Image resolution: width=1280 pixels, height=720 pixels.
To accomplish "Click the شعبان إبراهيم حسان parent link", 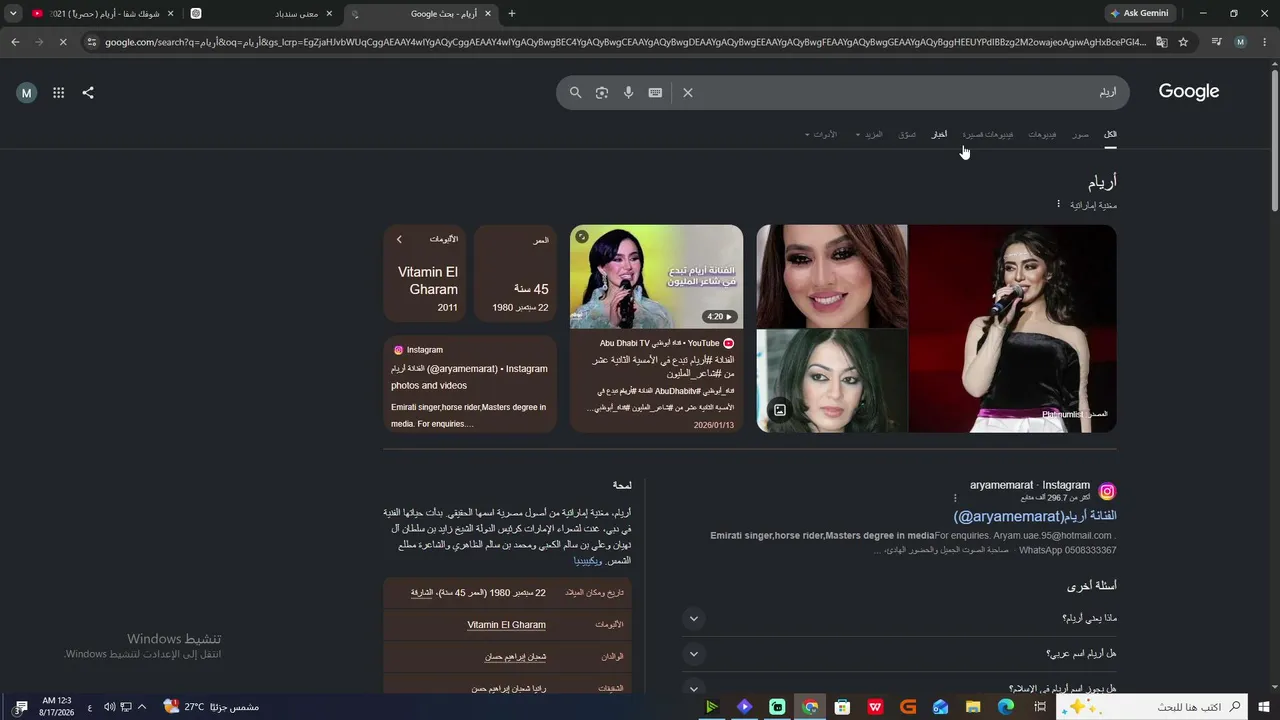I will 515,657.
